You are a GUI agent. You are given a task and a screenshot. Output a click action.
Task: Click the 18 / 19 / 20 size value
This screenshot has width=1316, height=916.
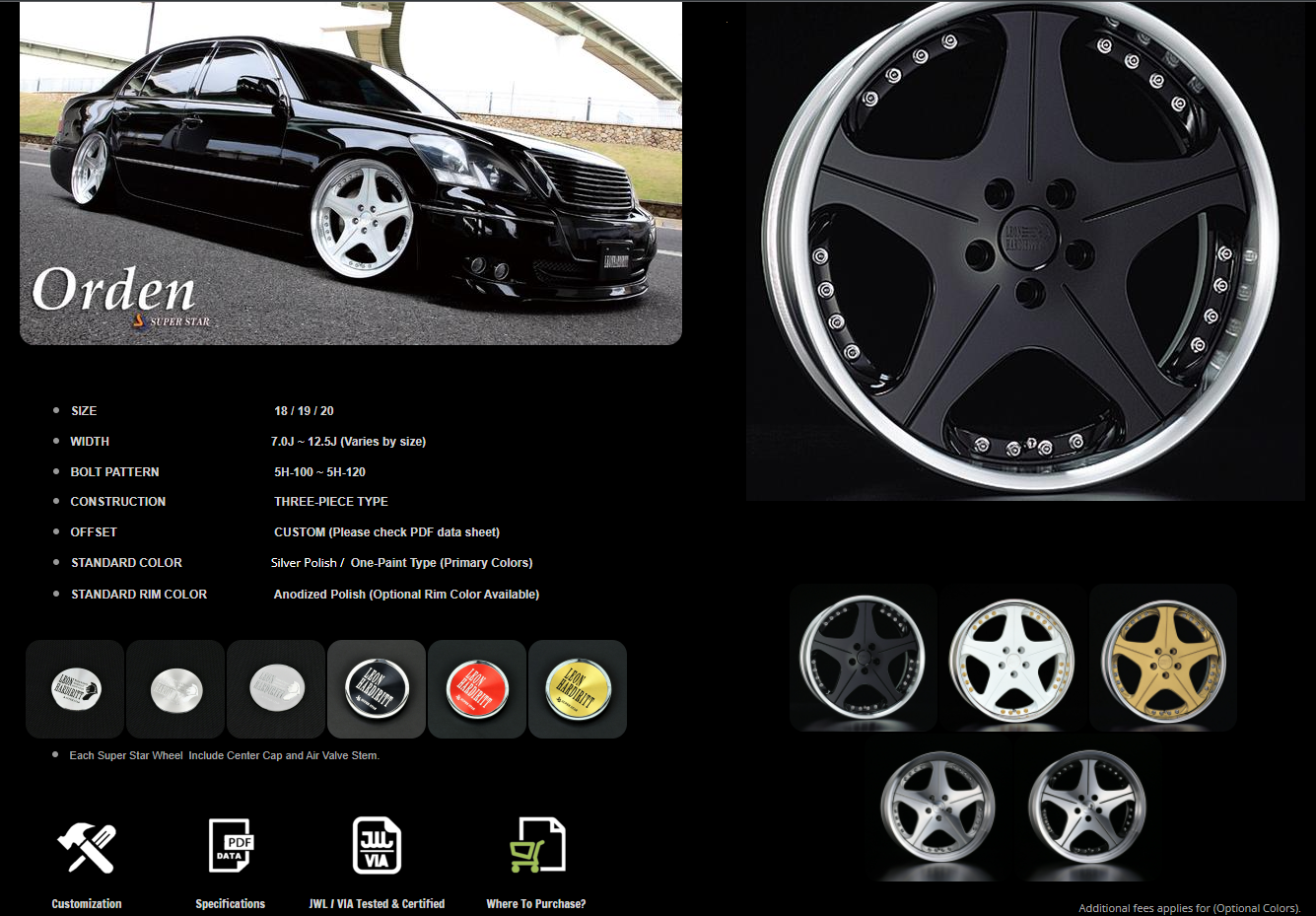click(304, 411)
